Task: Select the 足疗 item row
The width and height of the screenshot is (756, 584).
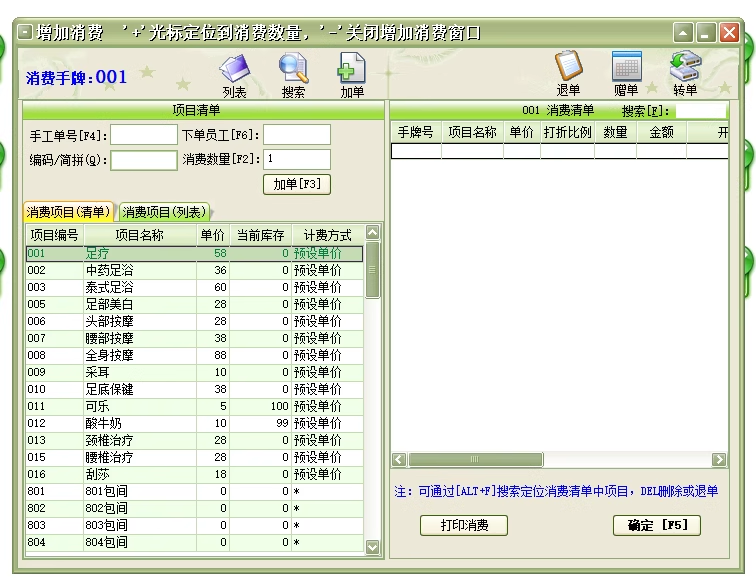Action: pos(194,254)
